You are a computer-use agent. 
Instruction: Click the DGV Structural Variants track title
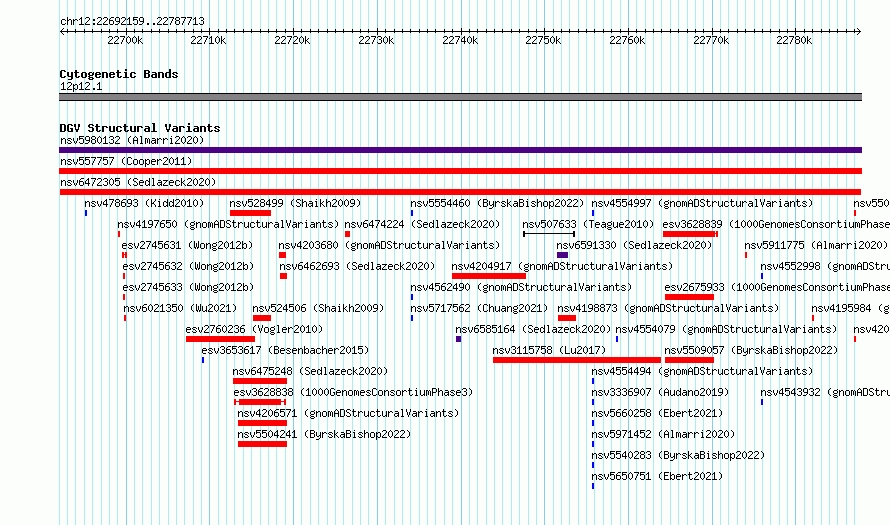click(140, 128)
